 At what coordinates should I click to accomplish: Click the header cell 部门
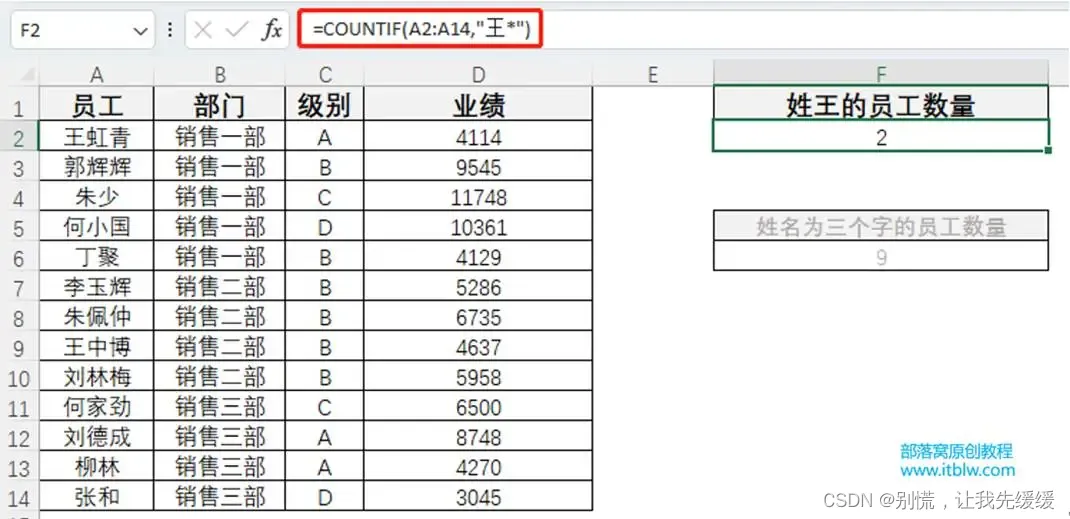pyautogui.click(x=220, y=106)
